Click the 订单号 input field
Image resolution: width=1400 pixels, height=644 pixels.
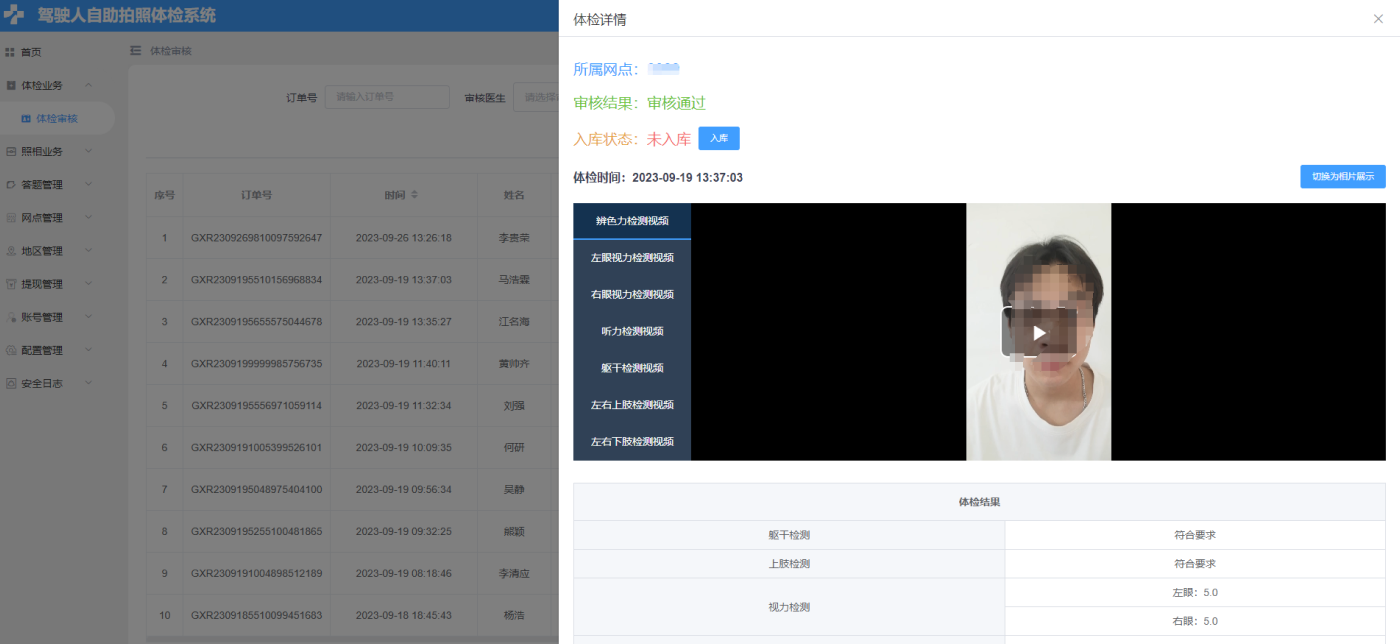(387, 98)
